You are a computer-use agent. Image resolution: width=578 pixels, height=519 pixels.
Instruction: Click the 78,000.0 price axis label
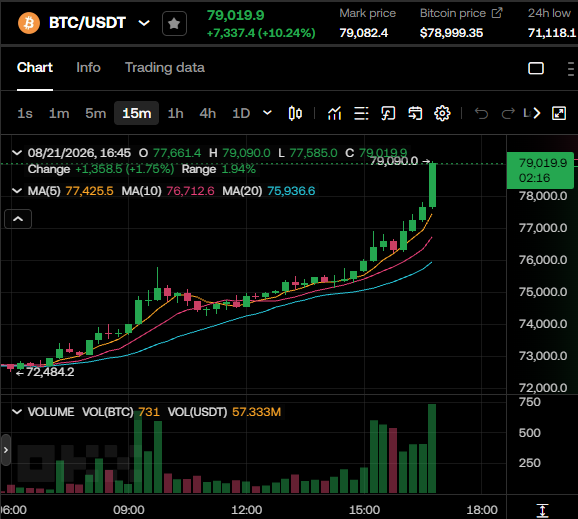[x=543, y=196]
